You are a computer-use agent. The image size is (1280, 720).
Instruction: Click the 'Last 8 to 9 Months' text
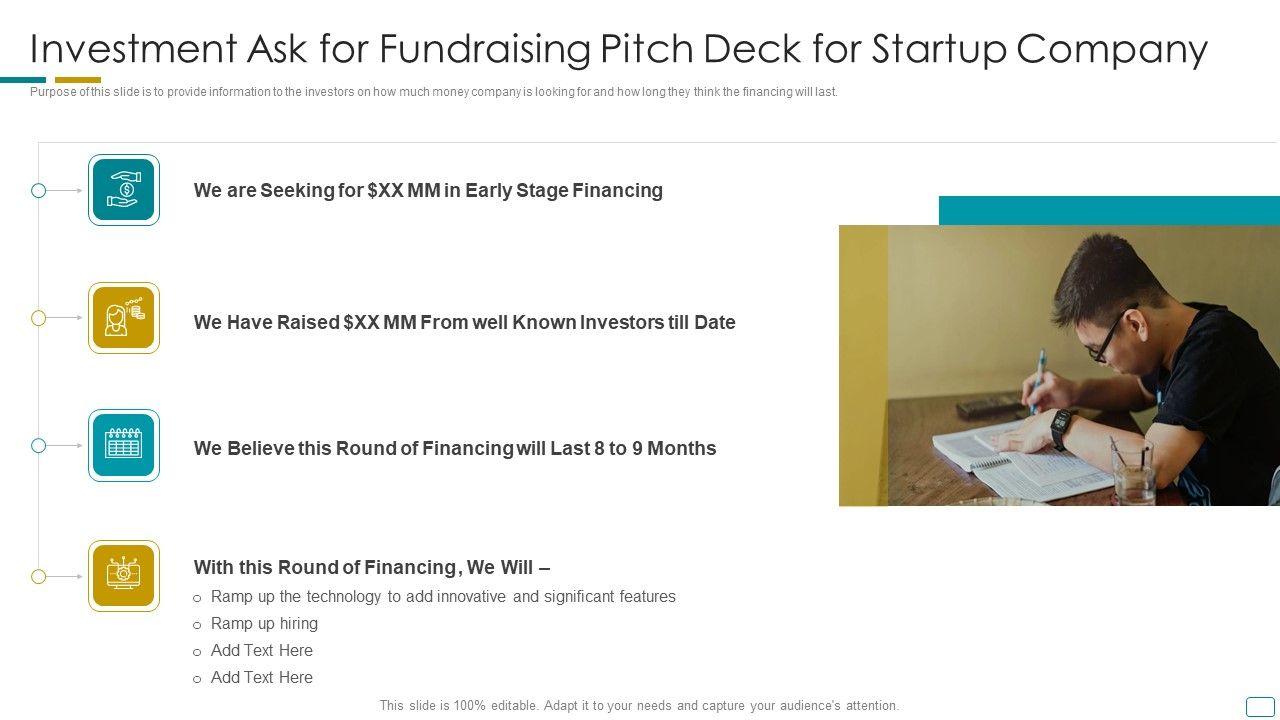click(x=455, y=448)
